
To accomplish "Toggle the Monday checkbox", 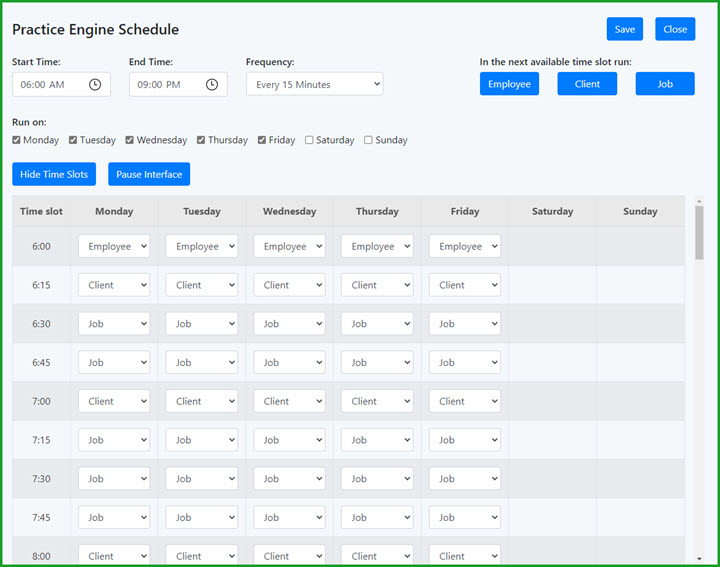I will pyautogui.click(x=17, y=140).
